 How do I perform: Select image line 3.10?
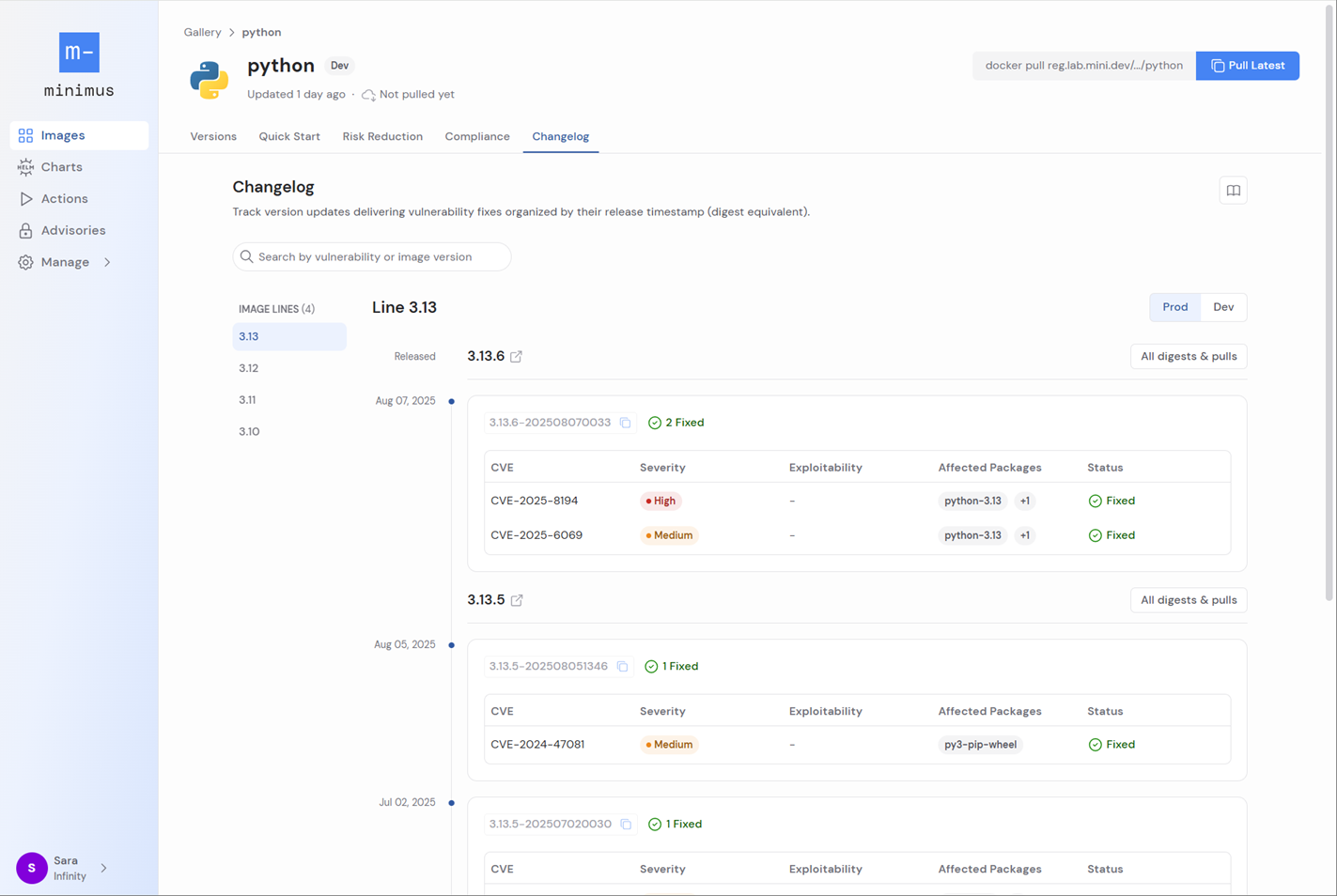(x=289, y=432)
